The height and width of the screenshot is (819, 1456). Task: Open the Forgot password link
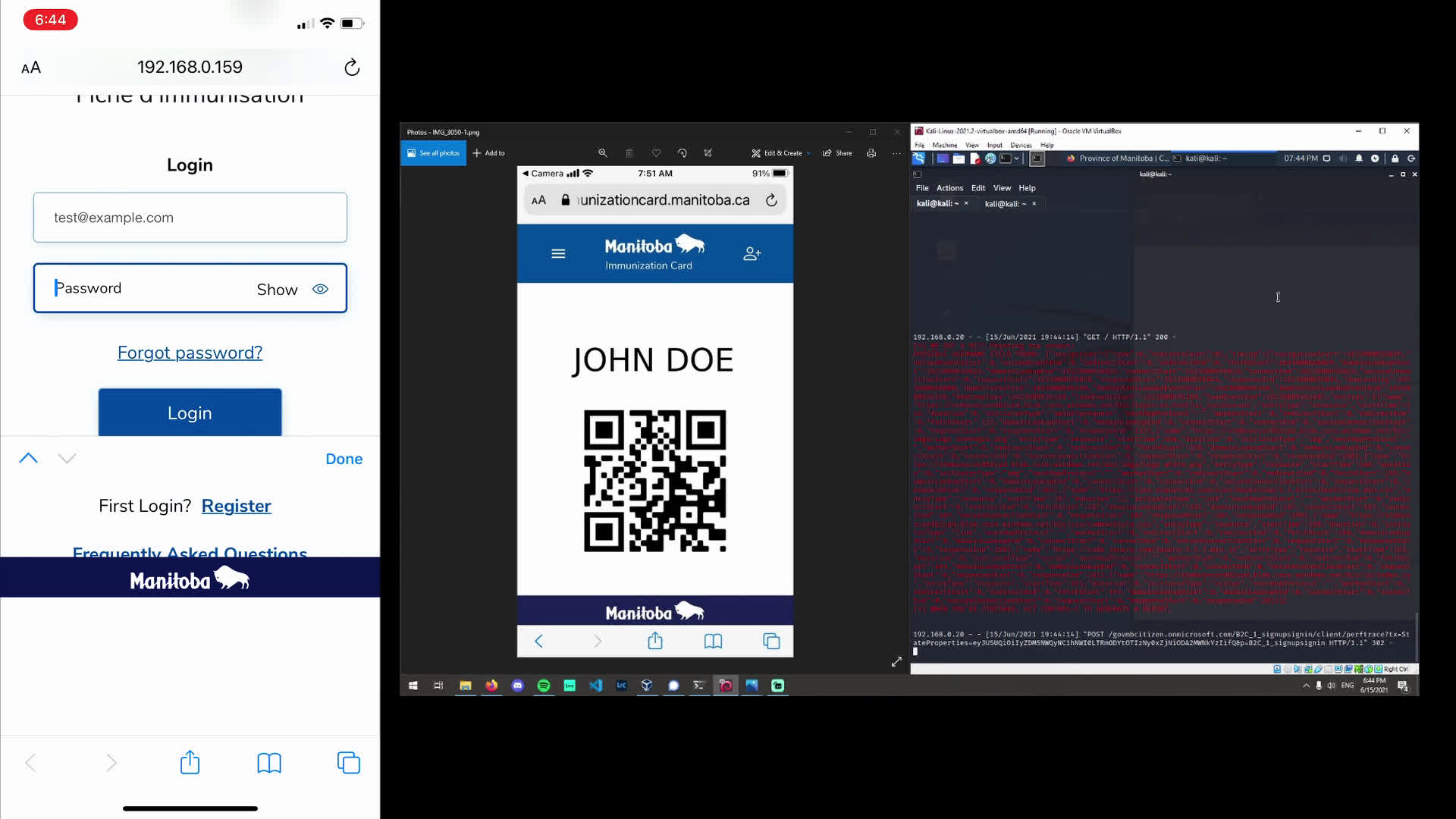[190, 352]
